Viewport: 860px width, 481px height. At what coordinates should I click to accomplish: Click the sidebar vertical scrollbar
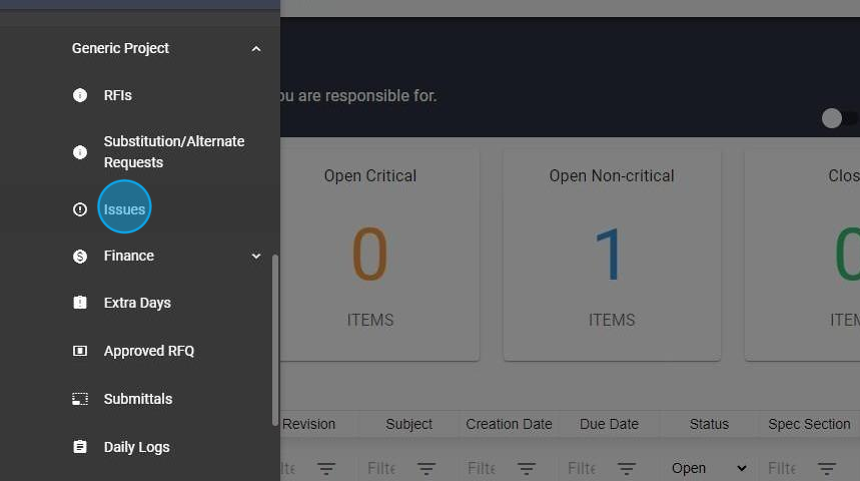(x=275, y=340)
